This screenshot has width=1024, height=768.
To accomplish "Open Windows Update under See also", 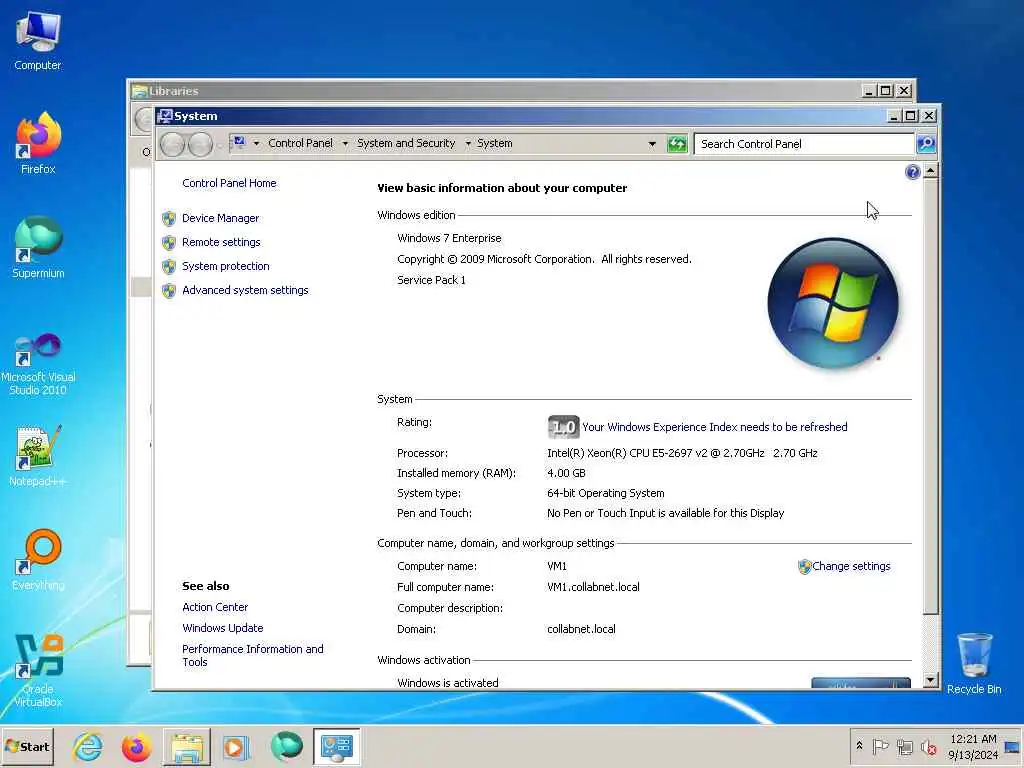I will (223, 628).
